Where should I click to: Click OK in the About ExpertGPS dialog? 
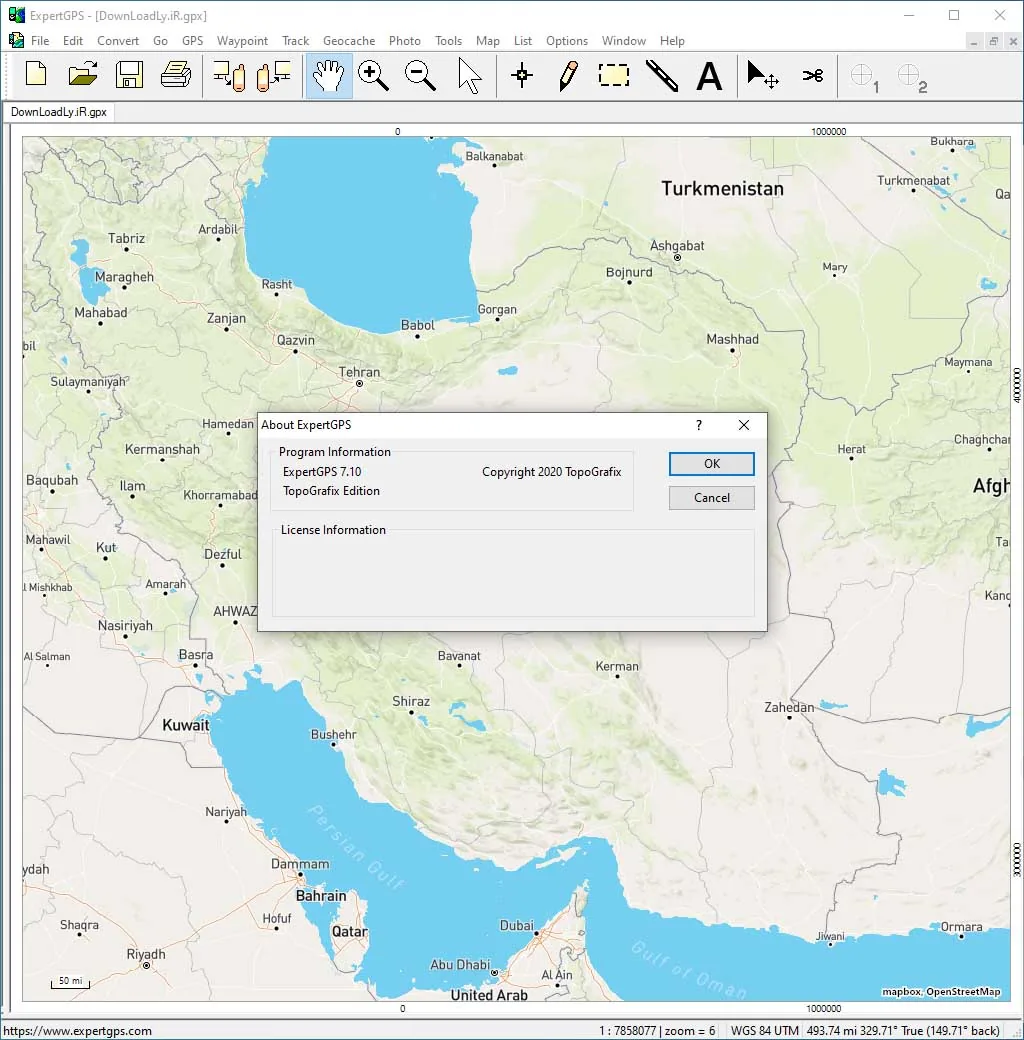click(712, 464)
